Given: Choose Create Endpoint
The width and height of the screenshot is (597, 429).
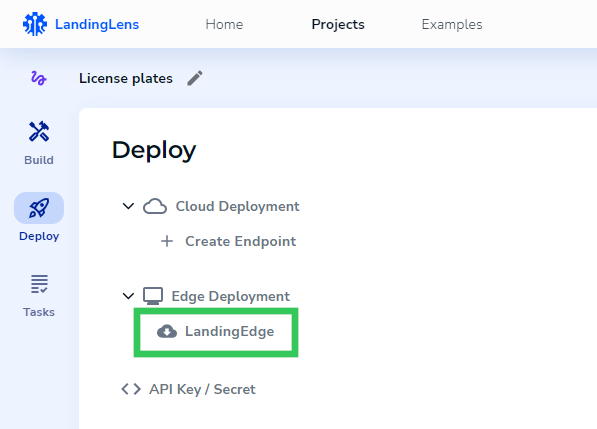Looking at the screenshot, I should pos(241,241).
